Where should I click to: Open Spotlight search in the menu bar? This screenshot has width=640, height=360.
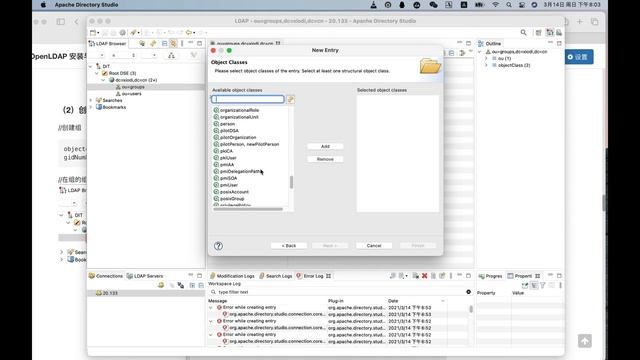click(x=509, y=5)
